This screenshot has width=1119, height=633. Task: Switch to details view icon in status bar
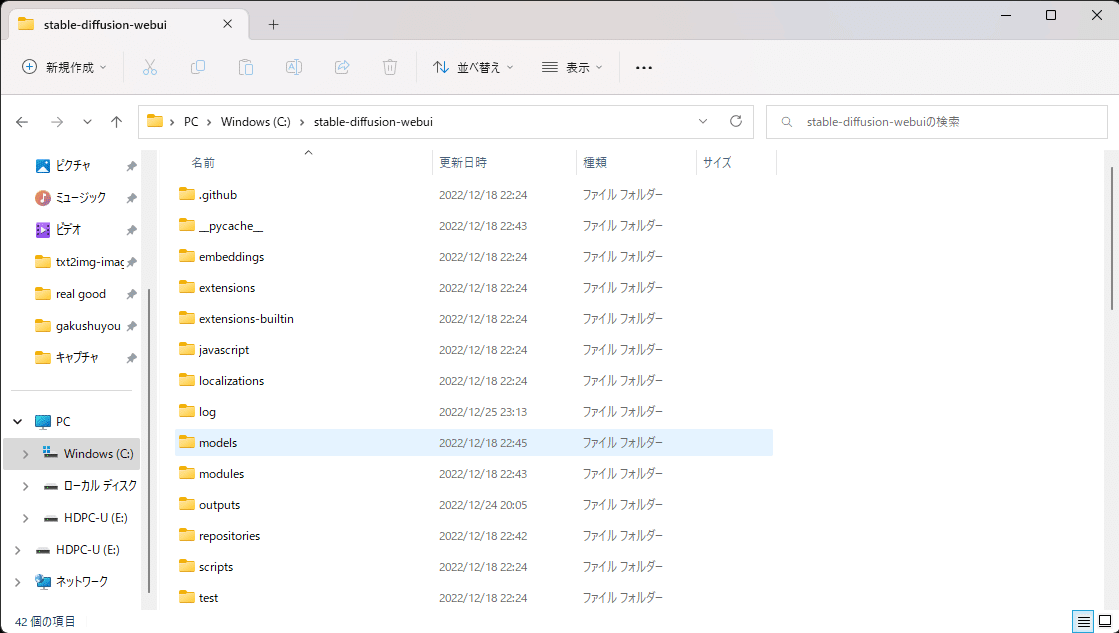point(1083,622)
